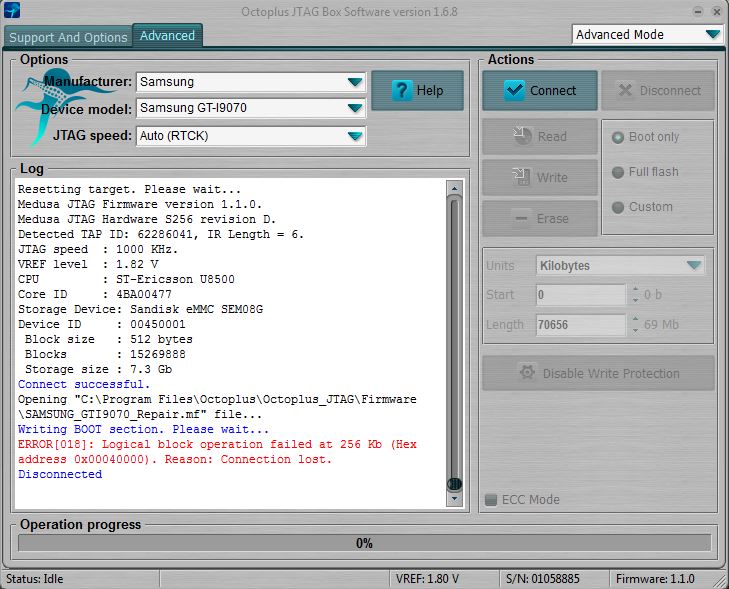
Task: Click the Disable Write Protection label
Action: coord(611,373)
